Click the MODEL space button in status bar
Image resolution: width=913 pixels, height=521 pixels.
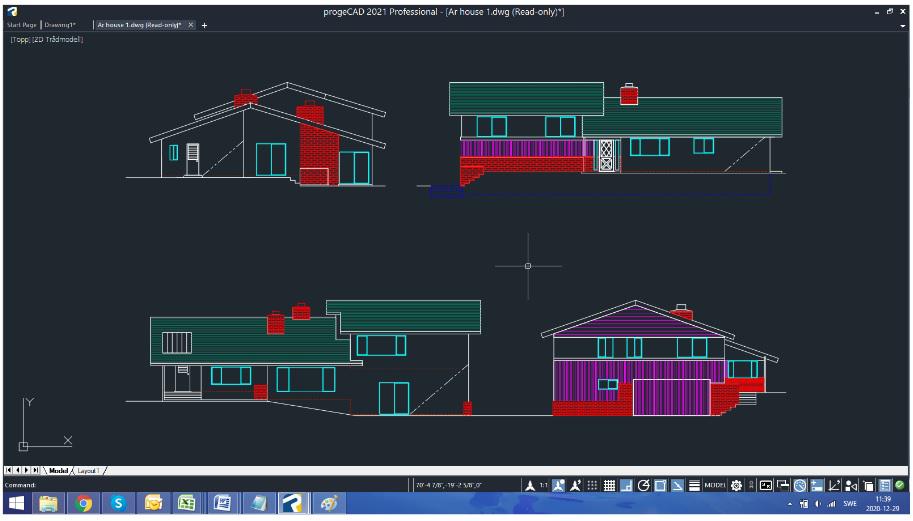pyautogui.click(x=715, y=485)
